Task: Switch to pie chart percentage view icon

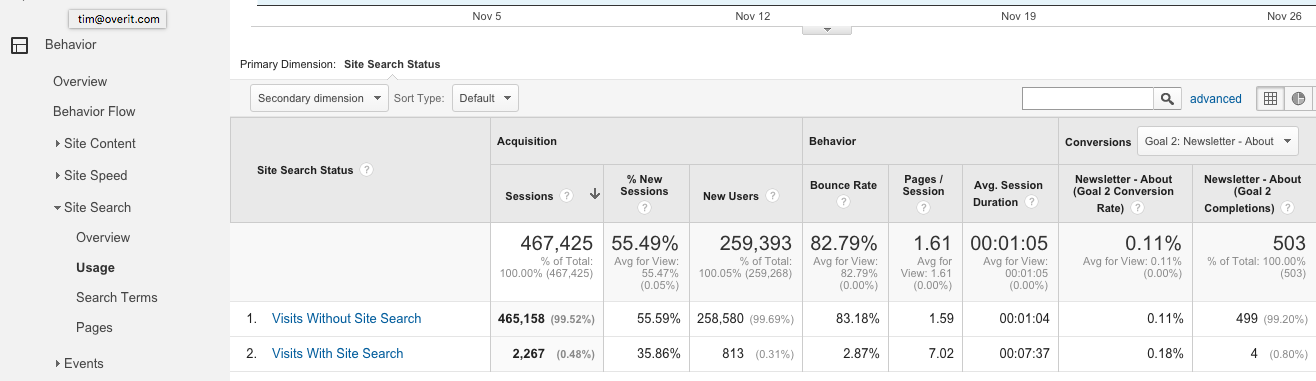Action: [1298, 98]
